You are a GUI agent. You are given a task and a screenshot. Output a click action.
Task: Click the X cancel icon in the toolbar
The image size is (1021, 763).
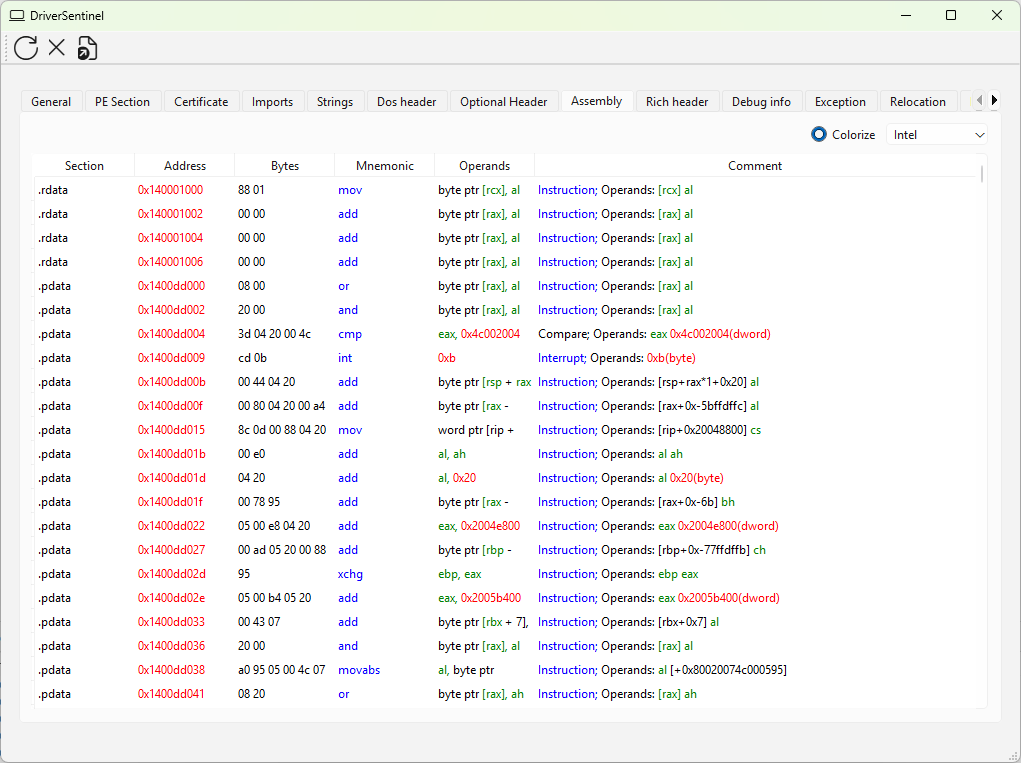click(57, 47)
